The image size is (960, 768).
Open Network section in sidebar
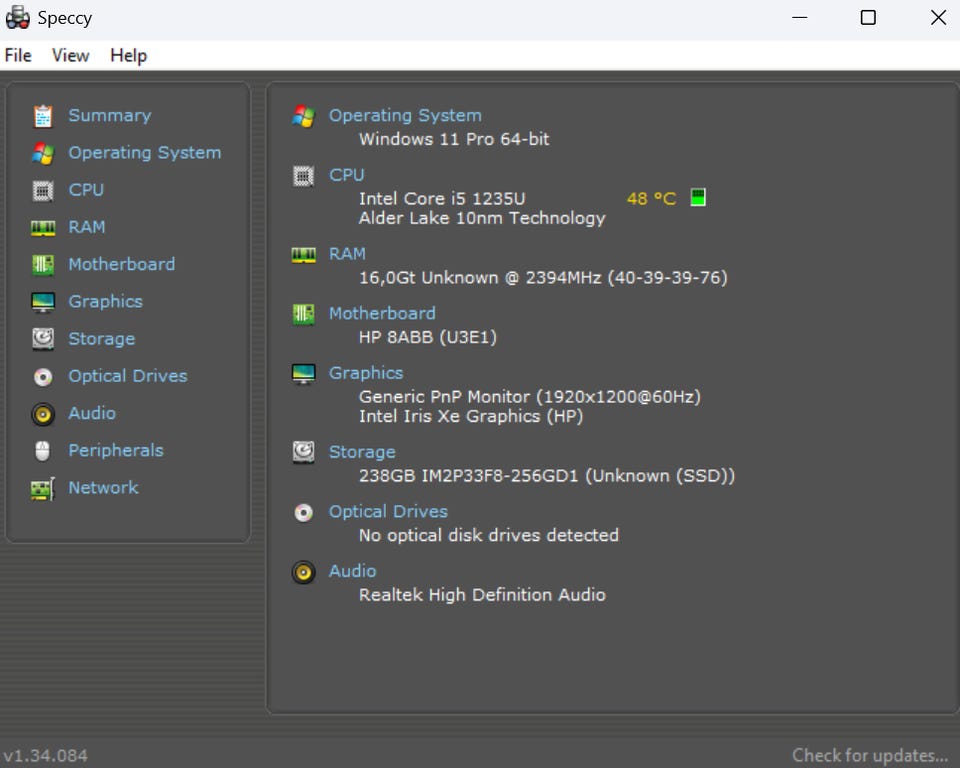point(103,488)
